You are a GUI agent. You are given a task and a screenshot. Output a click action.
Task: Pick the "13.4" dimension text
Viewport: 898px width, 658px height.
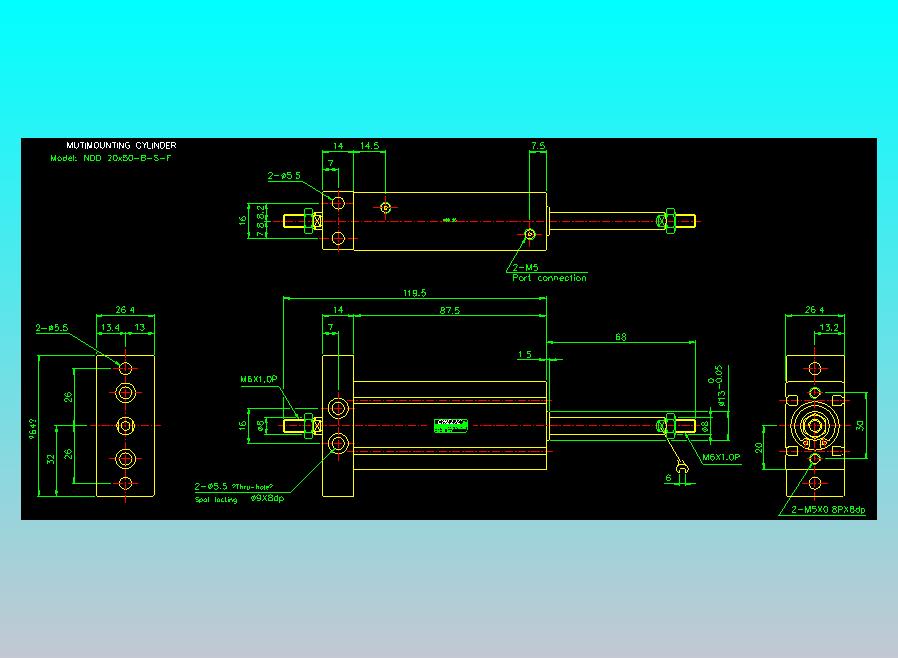coord(110,328)
